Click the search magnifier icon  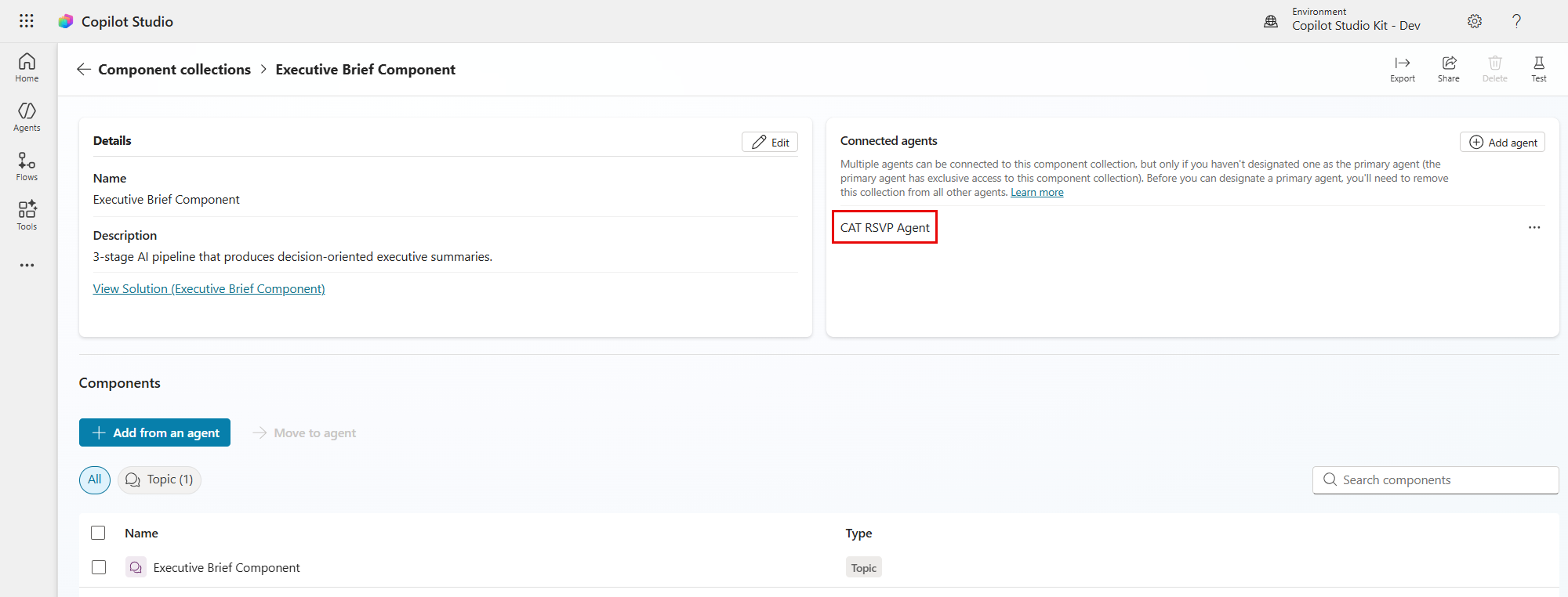1330,479
